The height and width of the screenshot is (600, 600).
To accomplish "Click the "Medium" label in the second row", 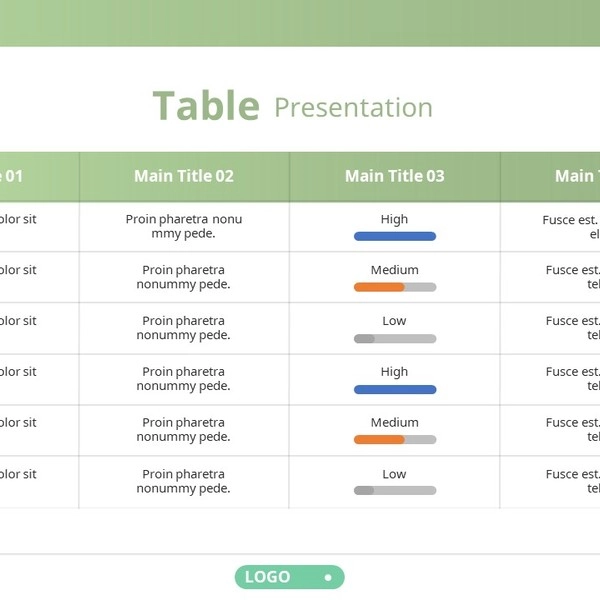I will 394,270.
